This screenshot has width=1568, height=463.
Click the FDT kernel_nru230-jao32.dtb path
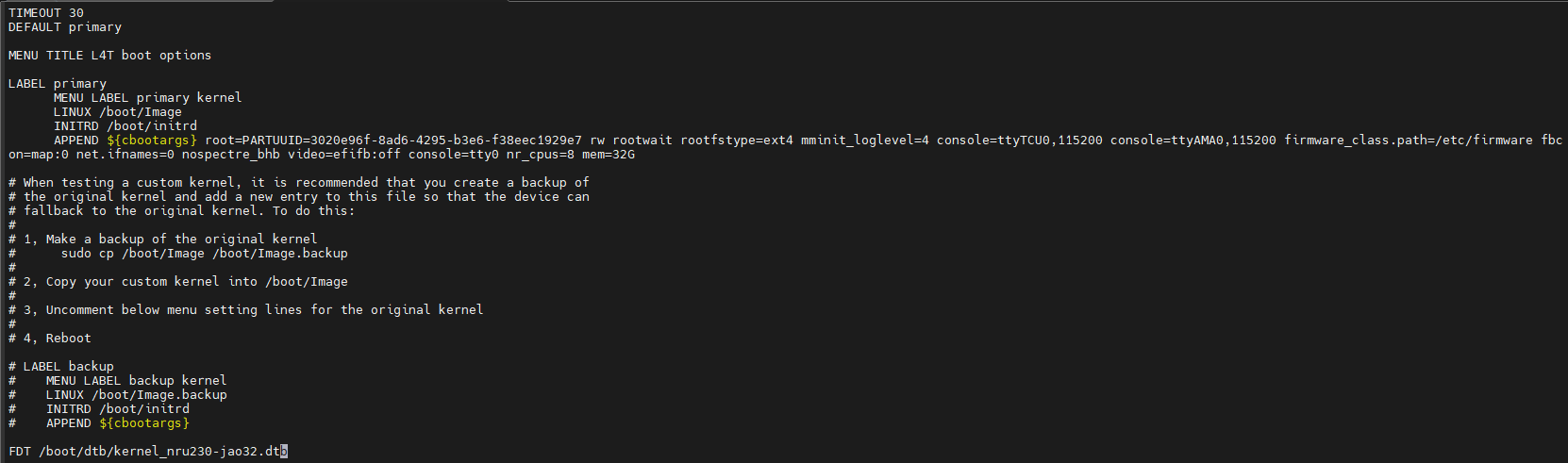click(x=158, y=452)
